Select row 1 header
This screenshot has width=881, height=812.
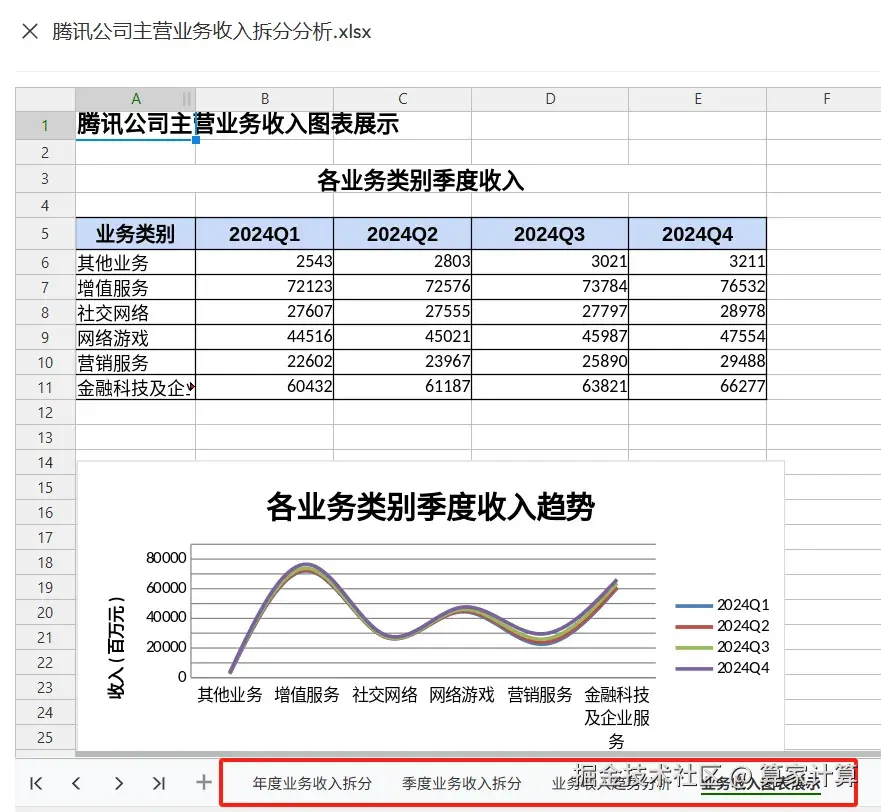pyautogui.click(x=45, y=125)
